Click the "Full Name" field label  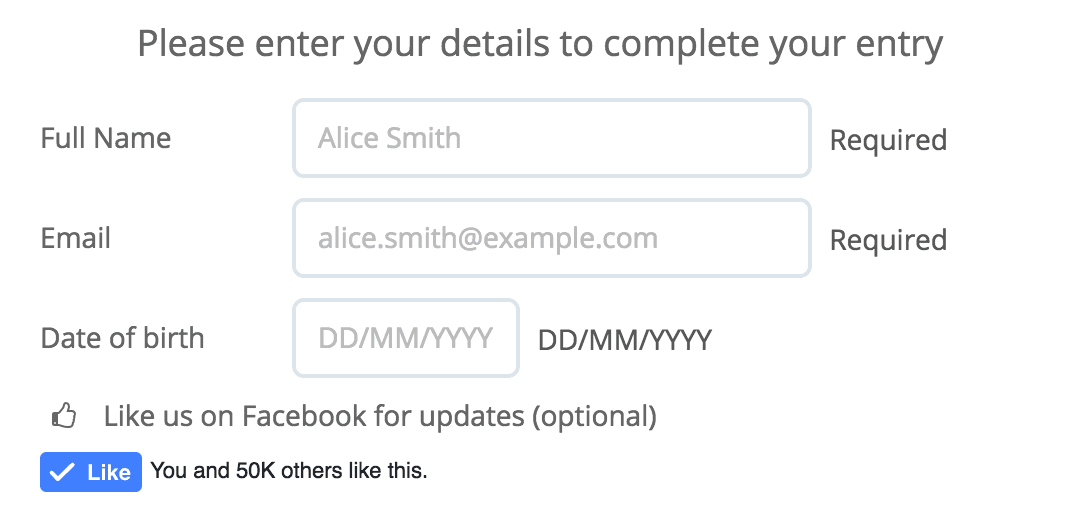106,138
